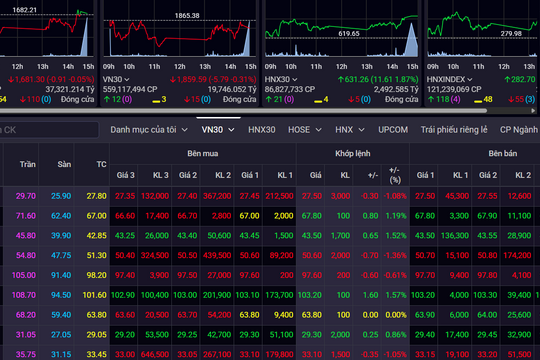Viewport: 540px width, 360px height.
Task: Open the CP Ngành tab
Action: click(519, 130)
